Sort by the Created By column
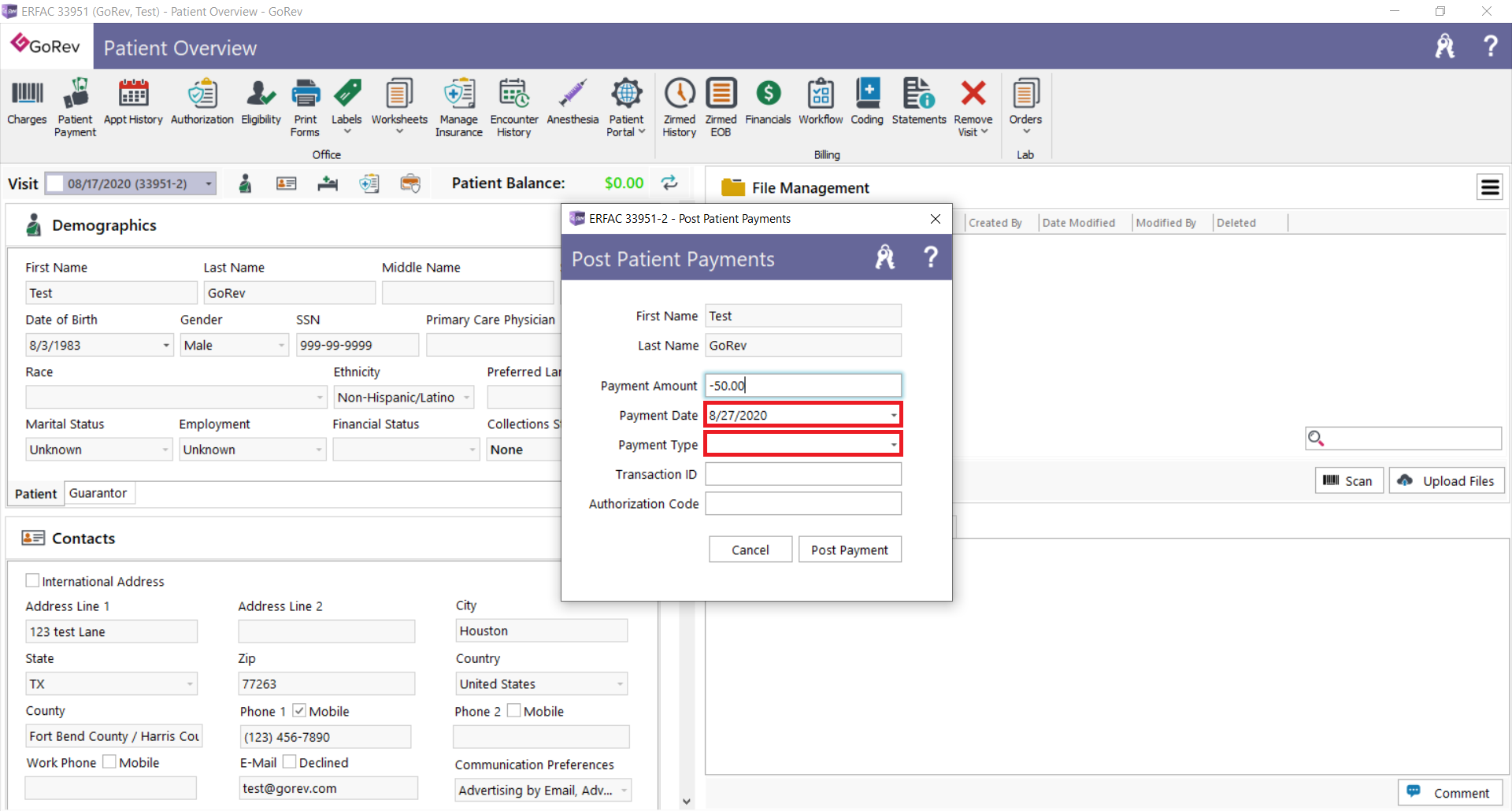This screenshot has width=1512, height=811. point(995,223)
